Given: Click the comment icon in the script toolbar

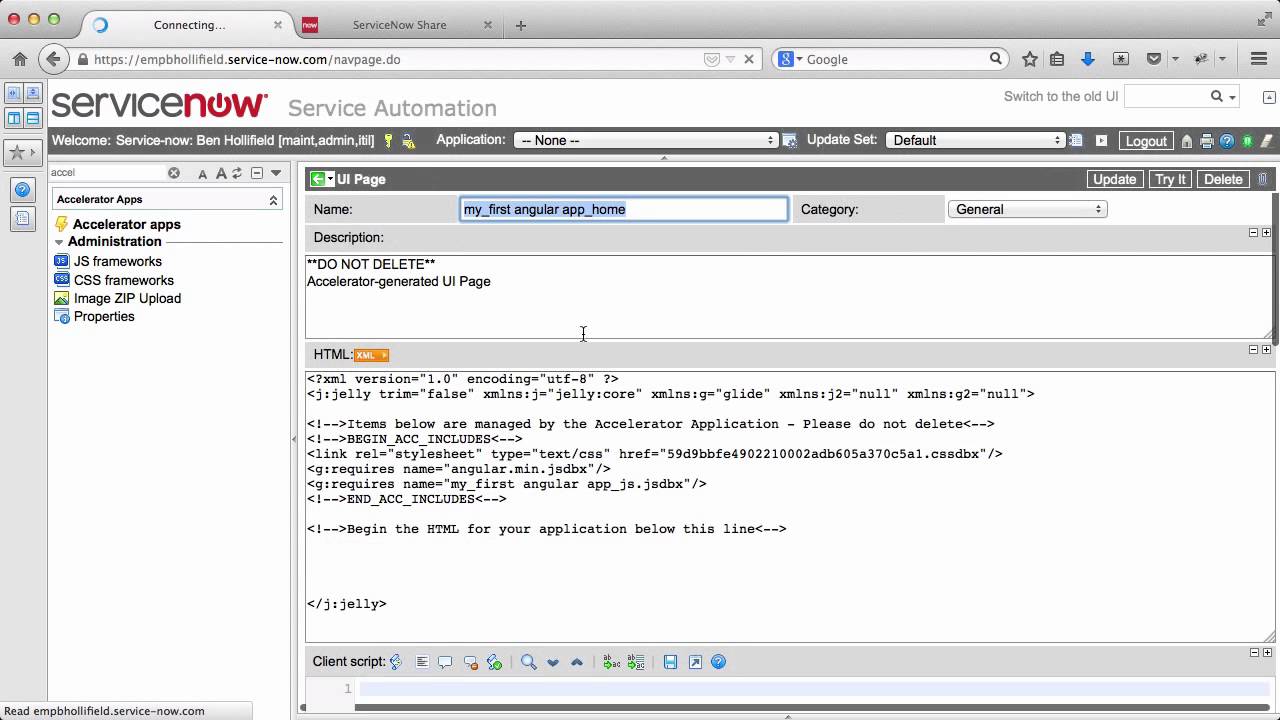Looking at the screenshot, I should (446, 662).
